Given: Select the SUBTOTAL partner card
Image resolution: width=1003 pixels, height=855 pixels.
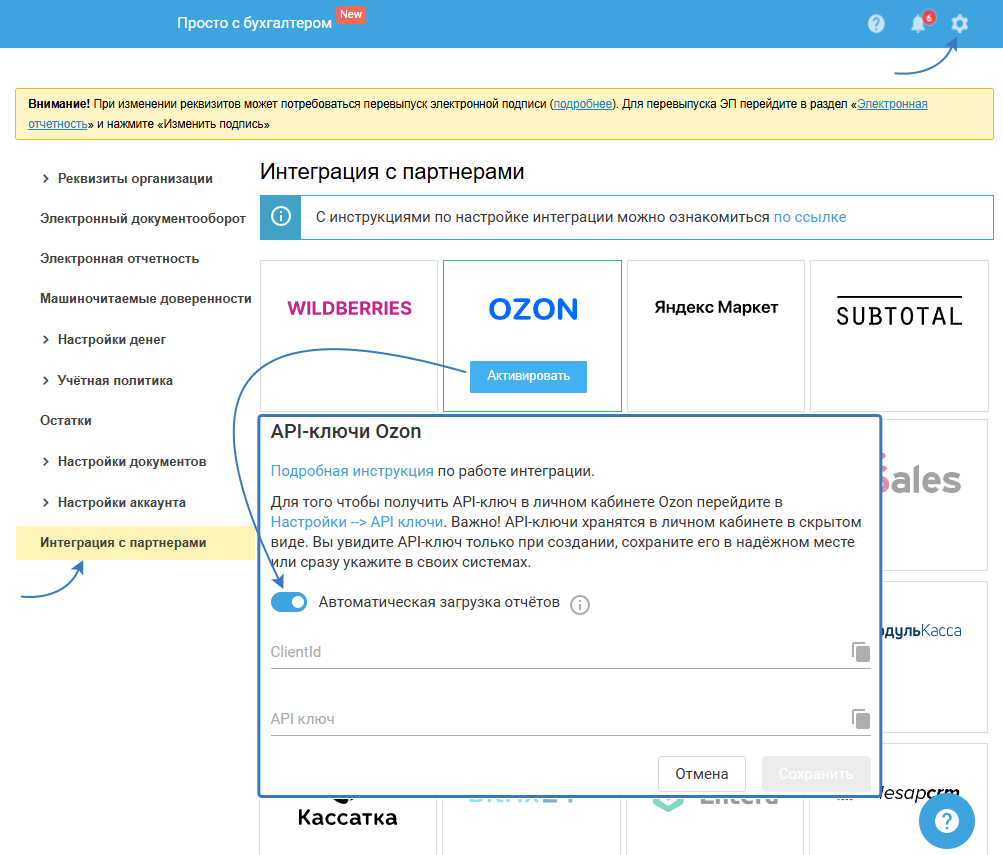Looking at the screenshot, I should click(899, 336).
